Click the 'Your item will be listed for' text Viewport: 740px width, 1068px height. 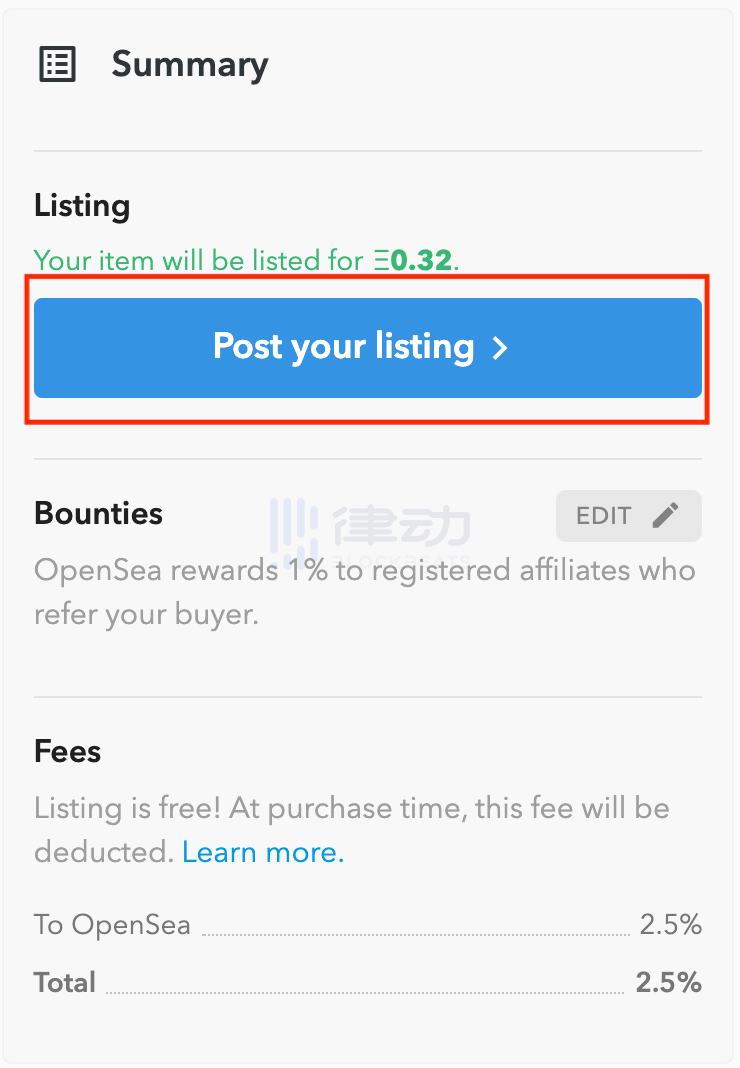[198, 260]
